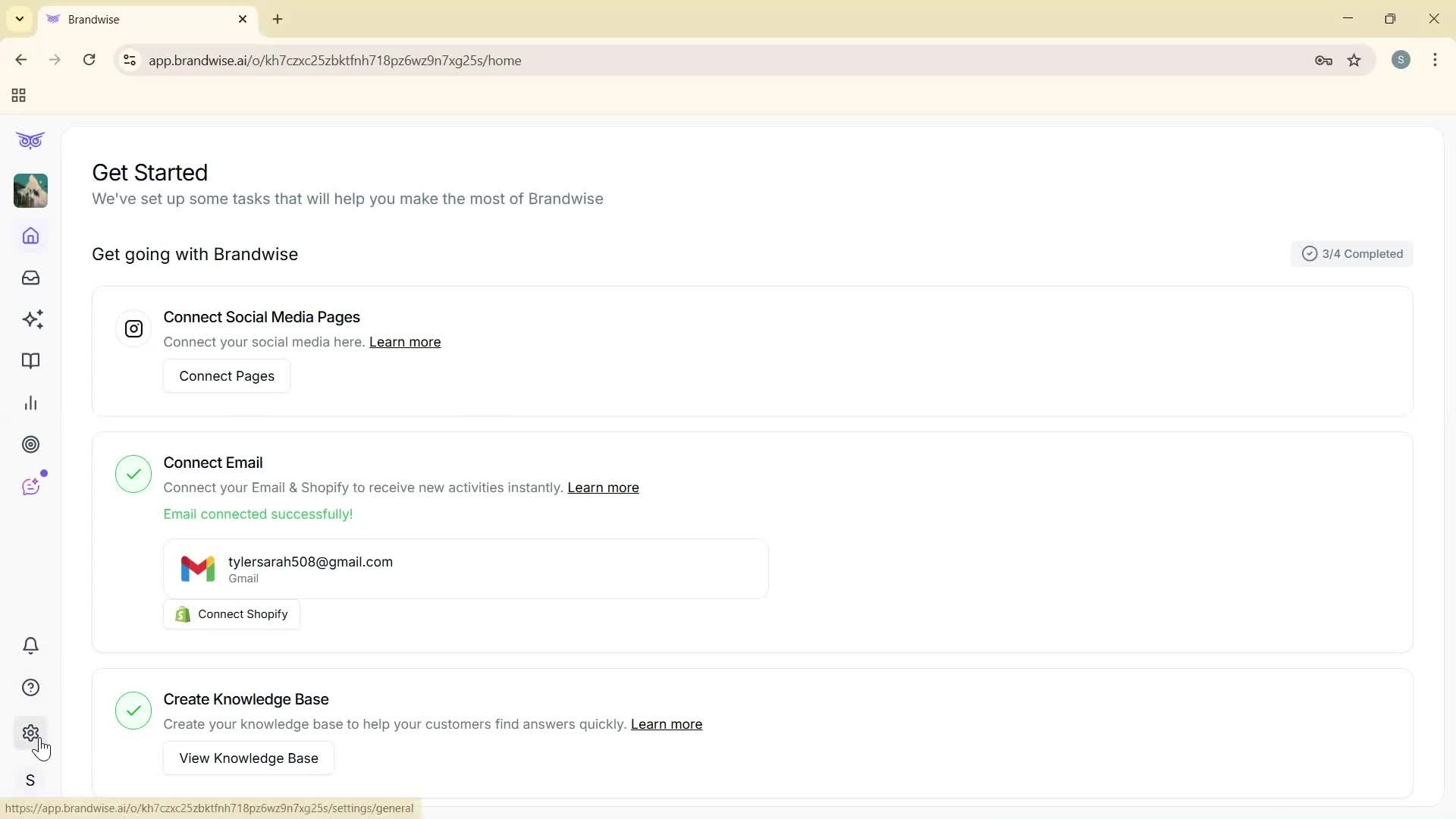Switch to the Brandwise browser tab

[x=121, y=19]
